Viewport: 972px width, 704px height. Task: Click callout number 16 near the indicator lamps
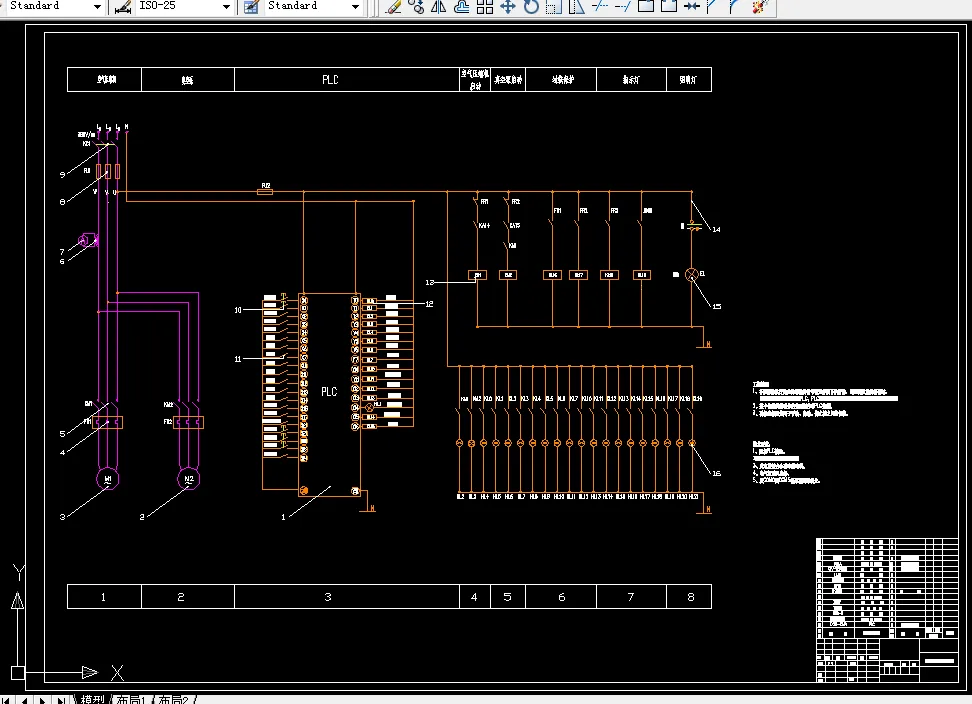tap(717, 473)
